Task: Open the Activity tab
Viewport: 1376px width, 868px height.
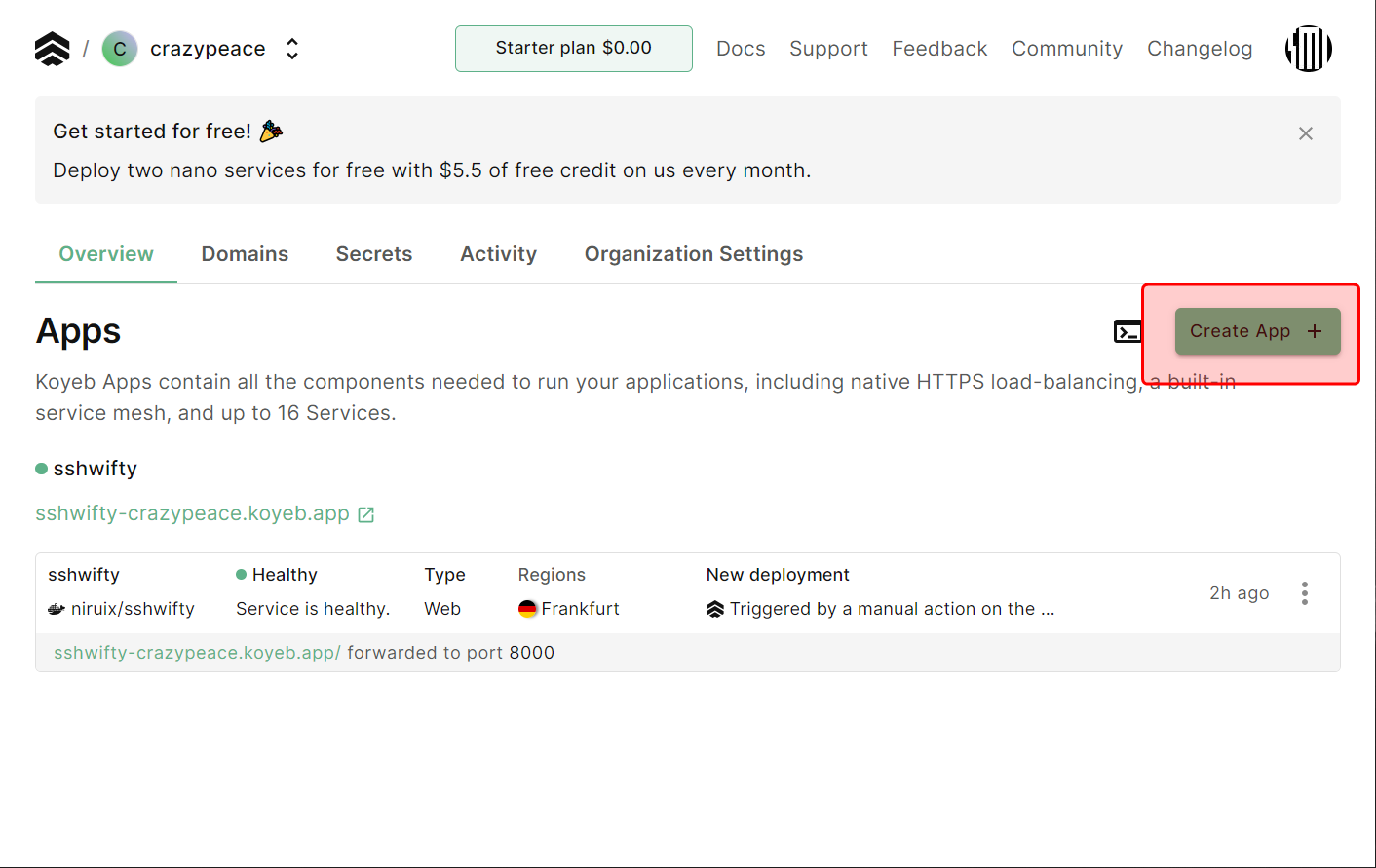Action: (x=498, y=254)
